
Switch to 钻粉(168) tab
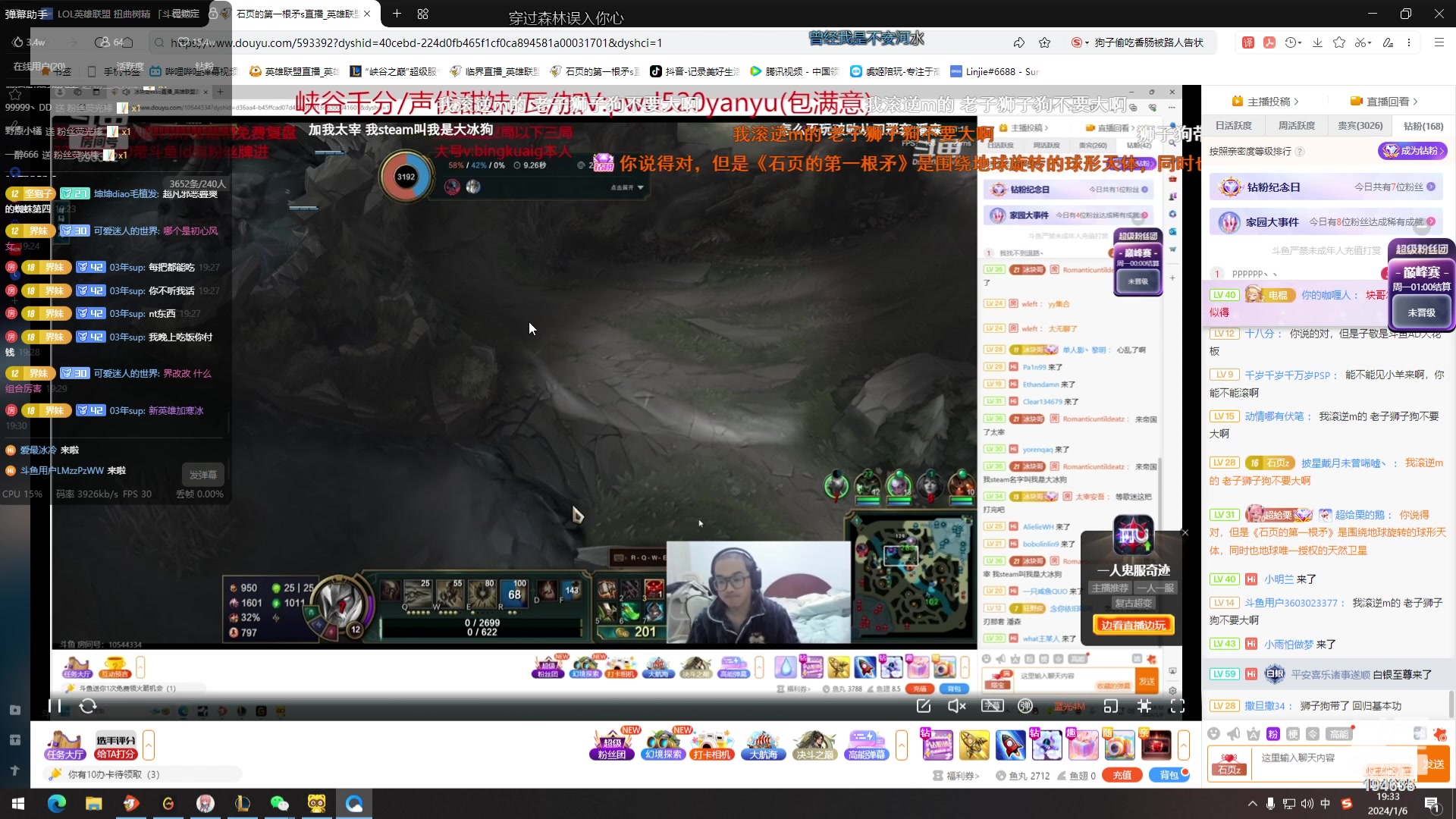1423,127
